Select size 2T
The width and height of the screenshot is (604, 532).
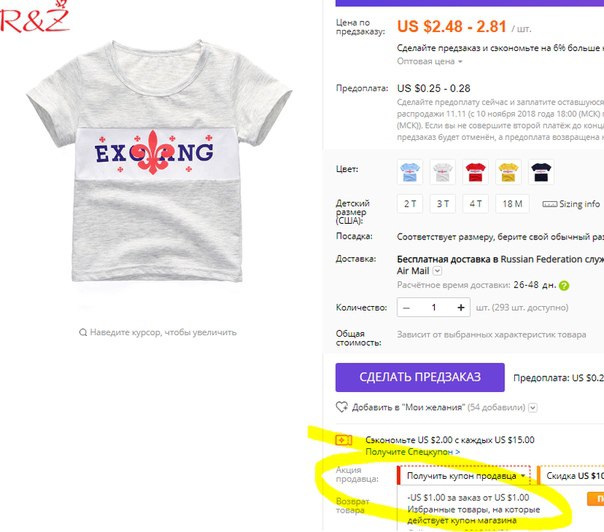pyautogui.click(x=410, y=204)
